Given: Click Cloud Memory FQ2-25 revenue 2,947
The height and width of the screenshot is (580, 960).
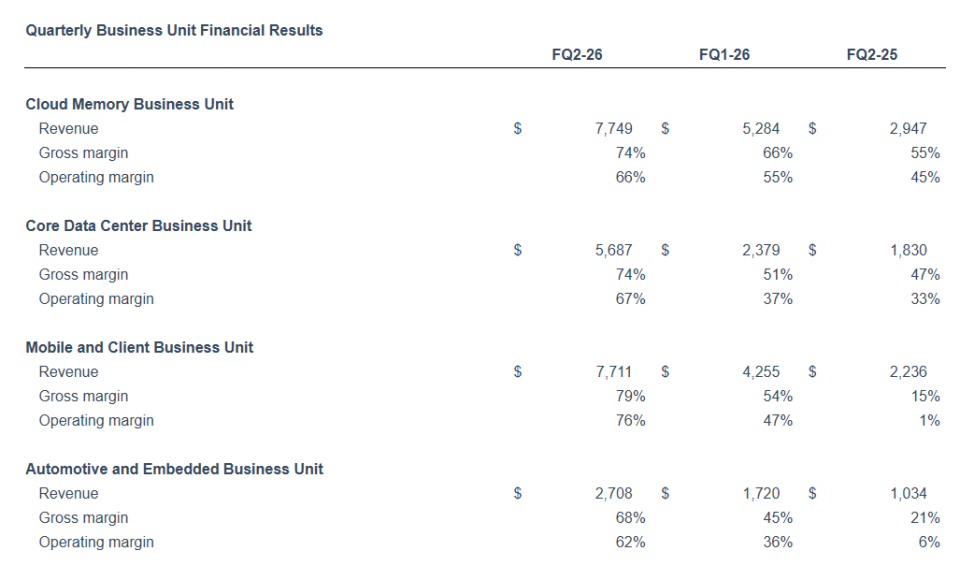Looking at the screenshot, I should [908, 129].
